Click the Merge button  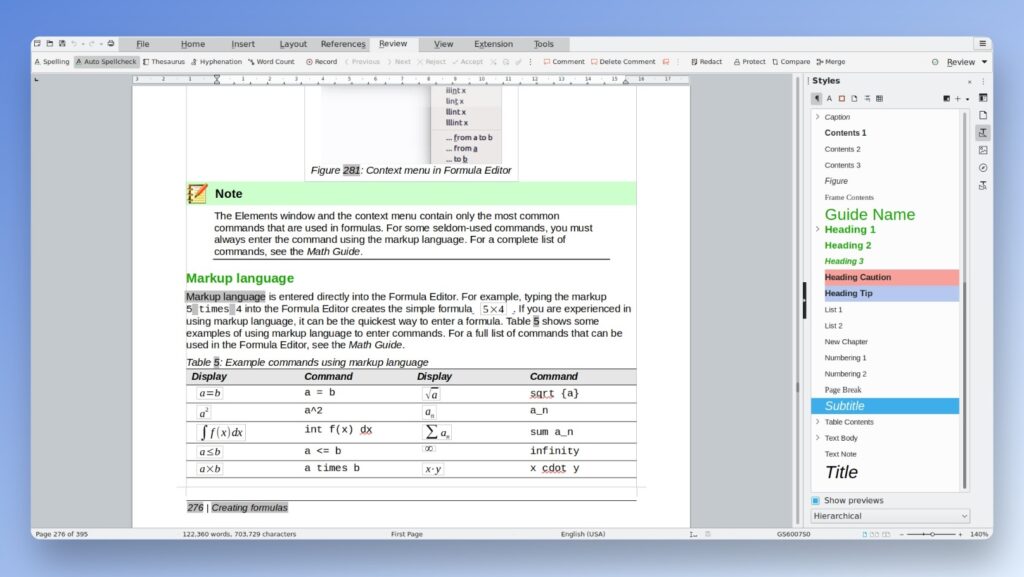831,62
